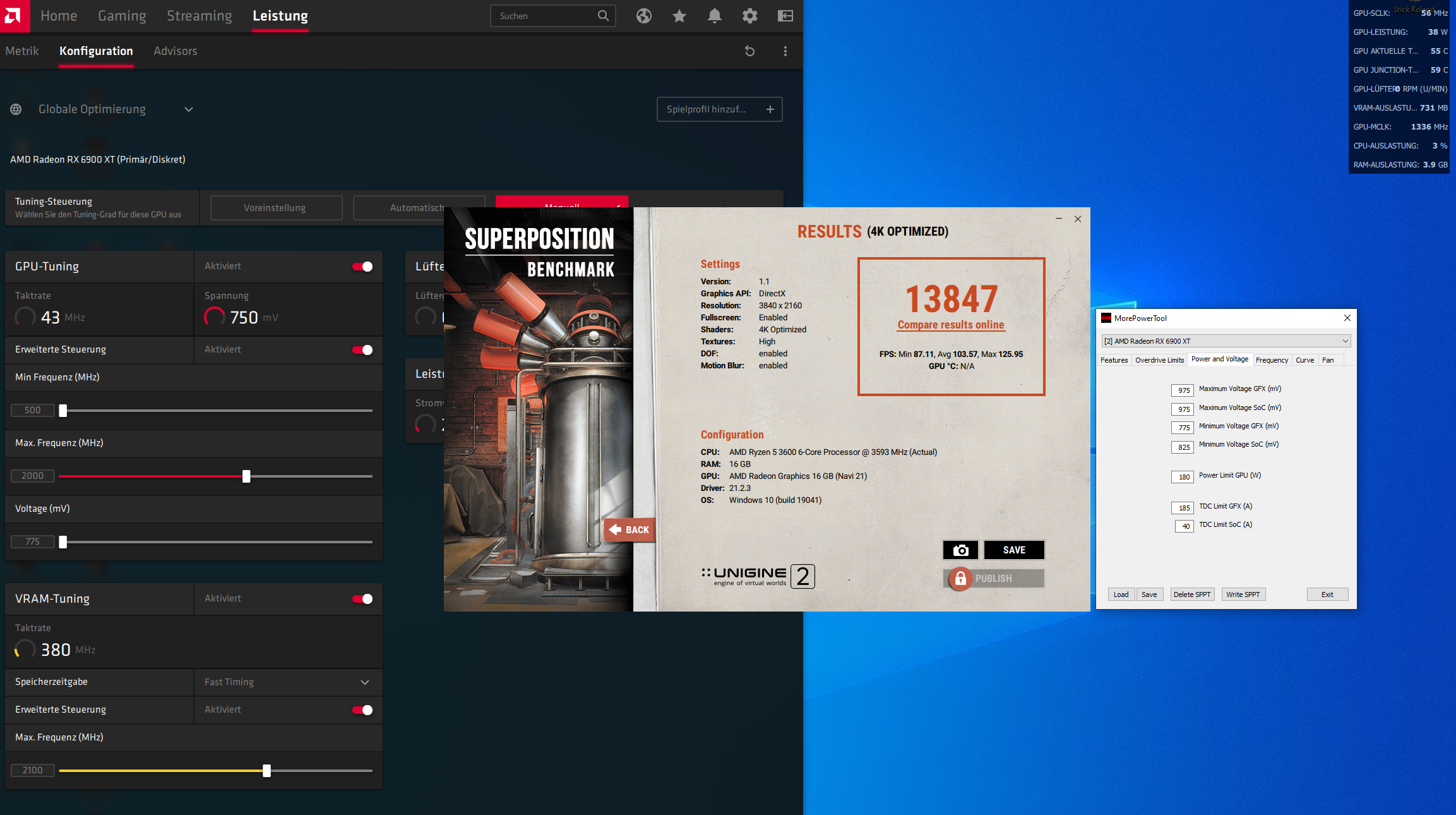Open the Frequency tab in MorePowerTool
Screen dimensions: 1456x815
coord(1271,360)
